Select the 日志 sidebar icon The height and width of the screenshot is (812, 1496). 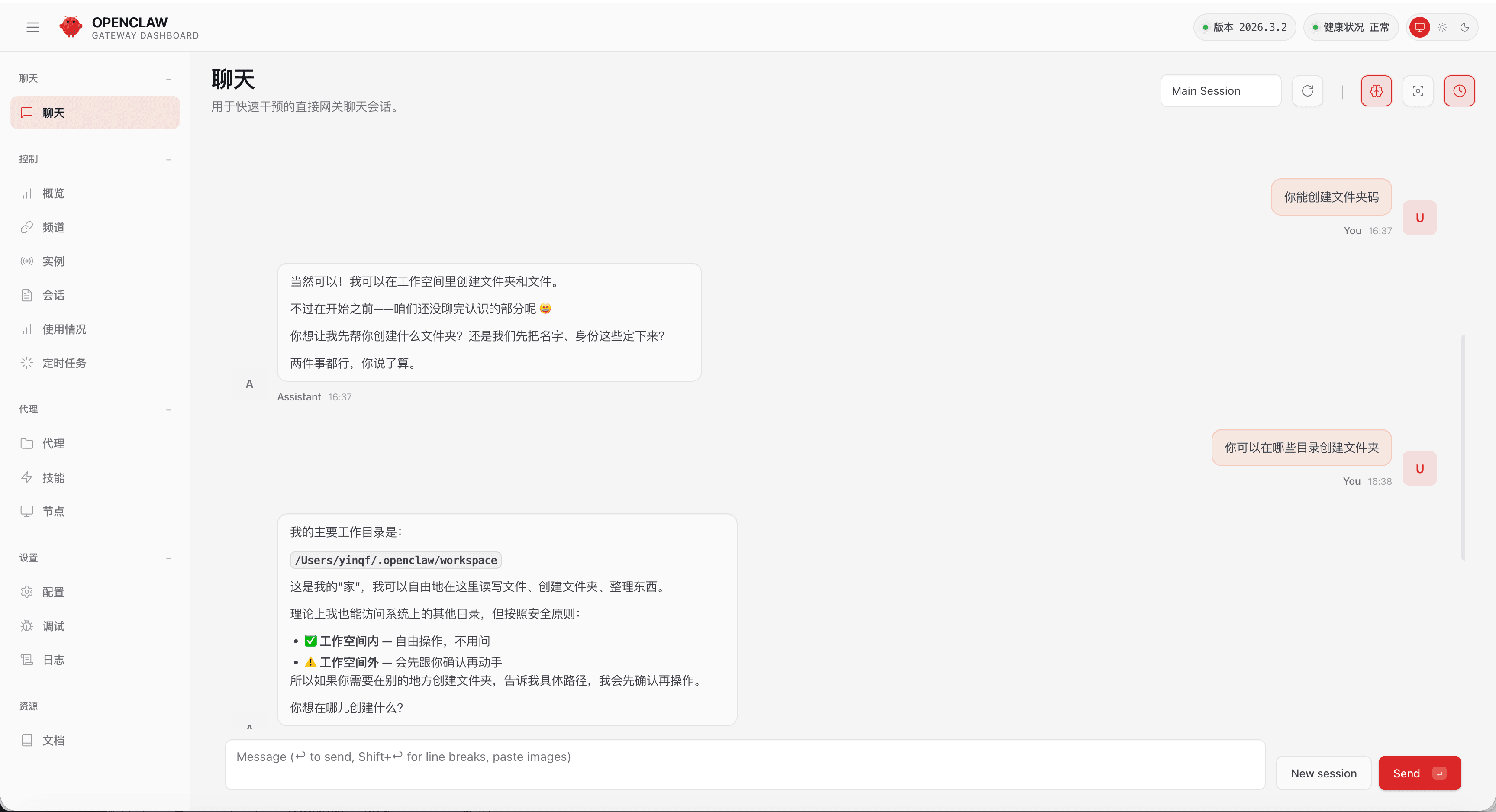pos(27,659)
